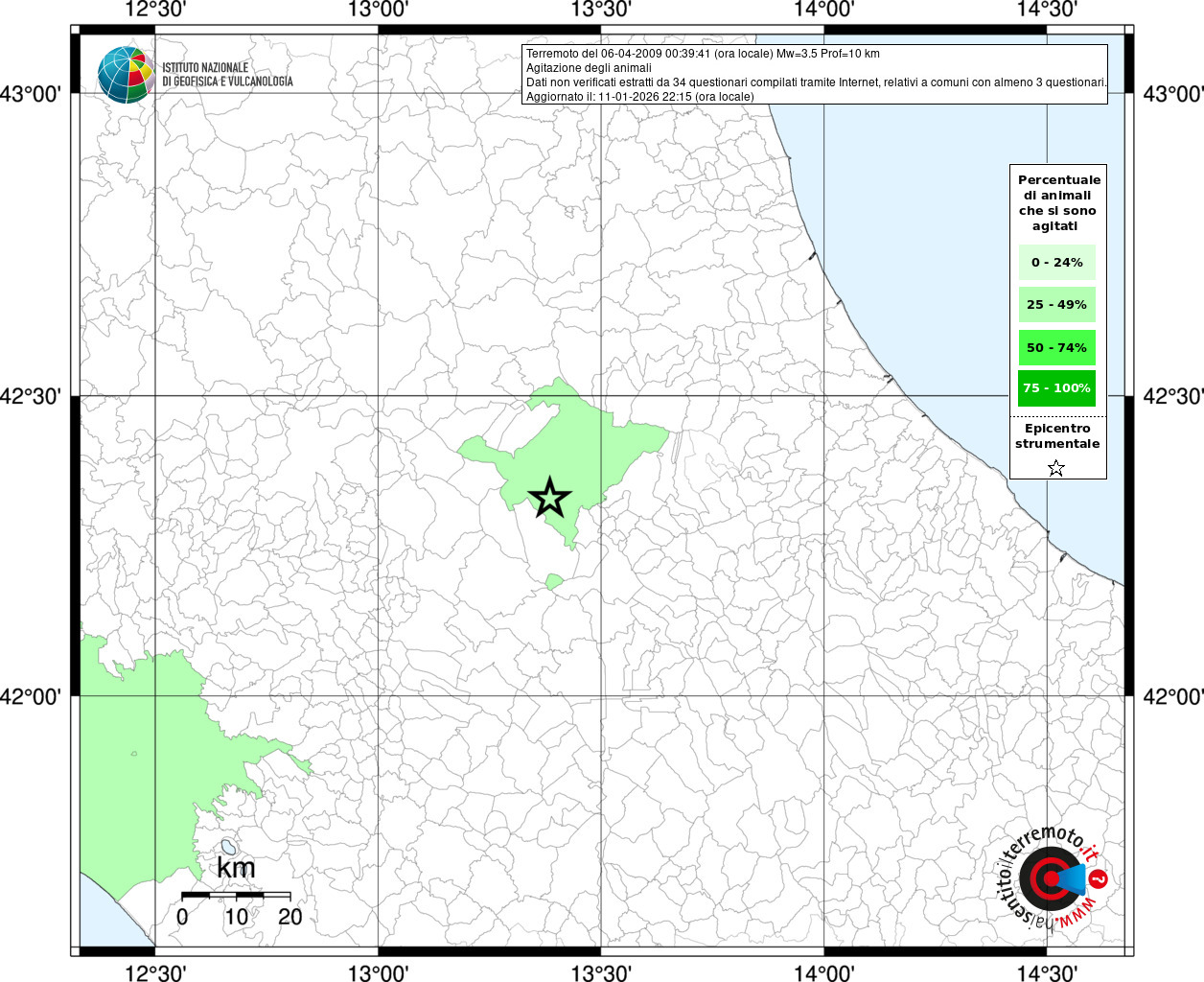Click the bottom axis label 13°00'

(x=379, y=972)
